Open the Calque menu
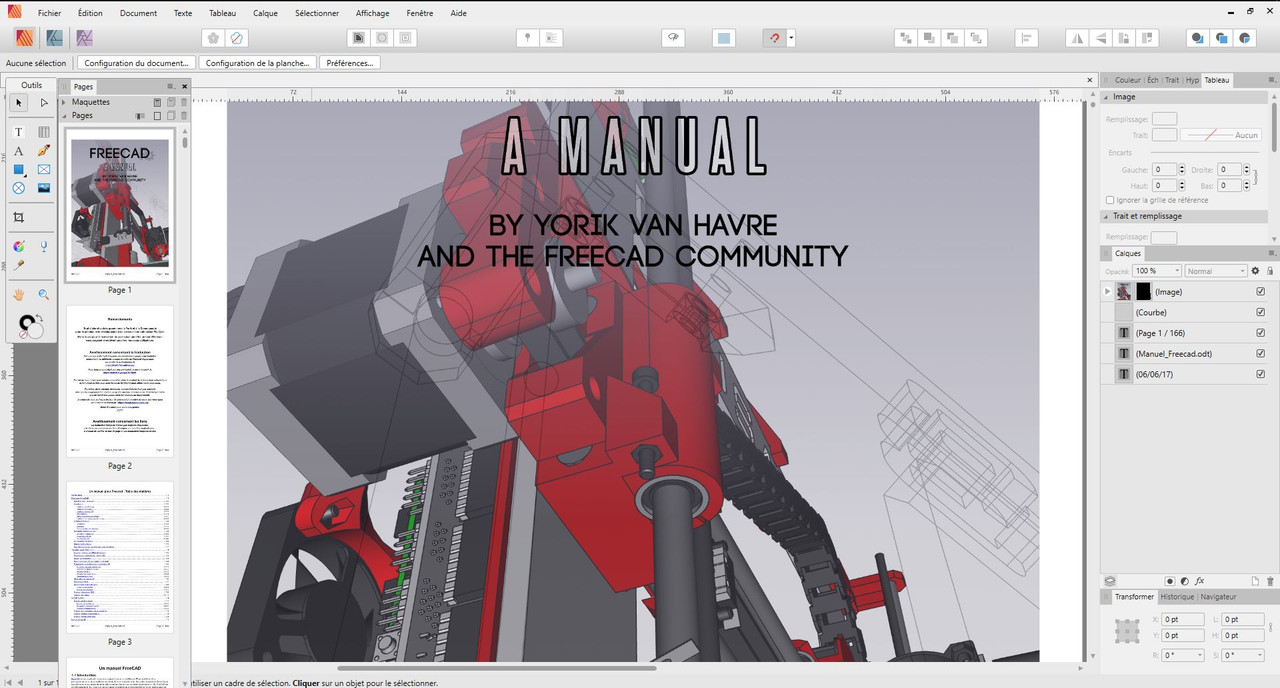The image size is (1280, 688). (x=265, y=13)
